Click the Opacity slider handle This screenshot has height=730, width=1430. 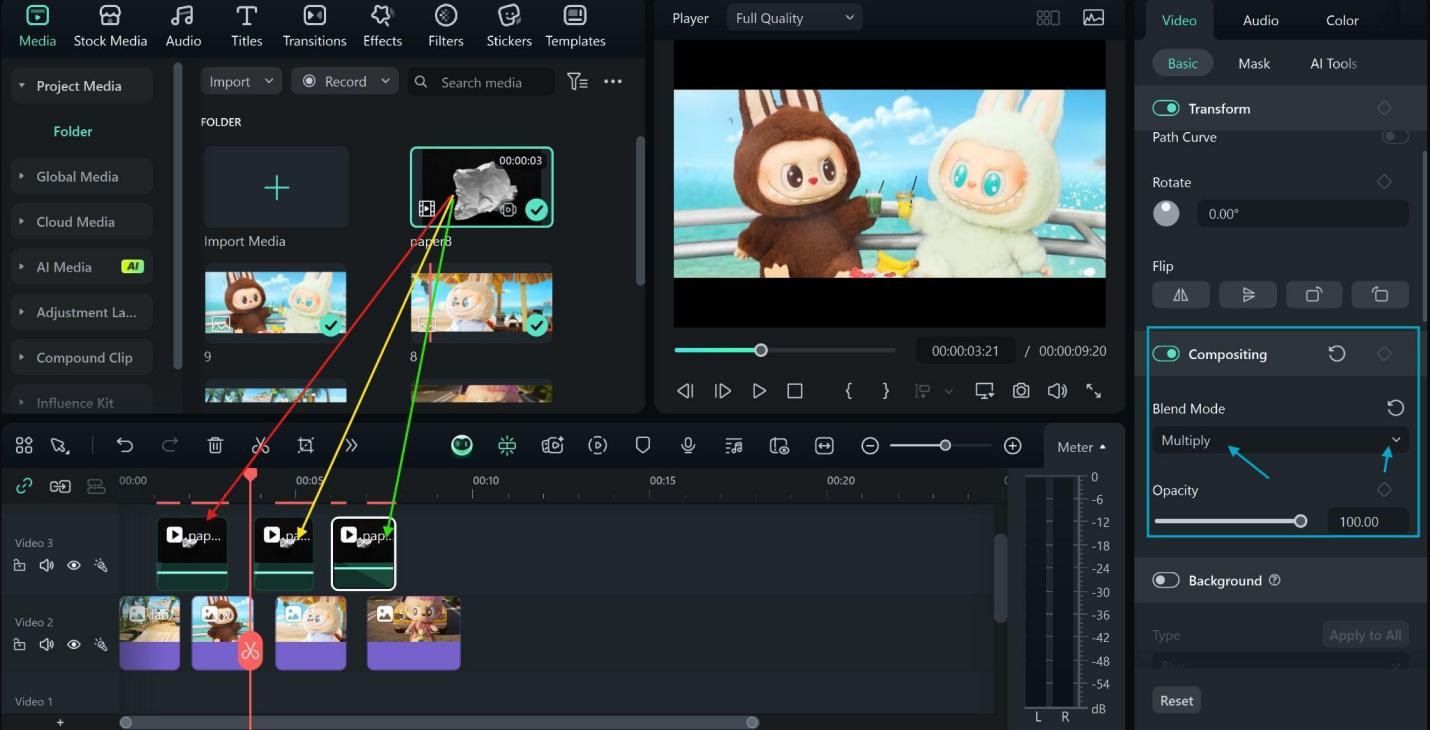tap(1300, 521)
